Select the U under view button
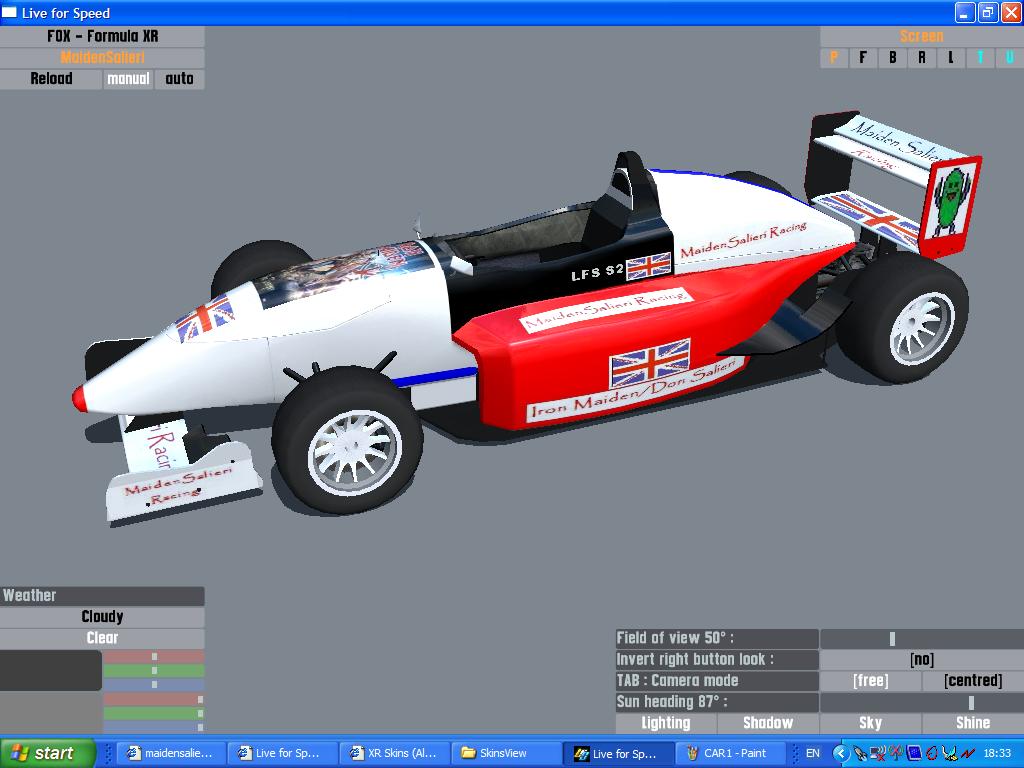This screenshot has width=1024, height=768. (1010, 57)
